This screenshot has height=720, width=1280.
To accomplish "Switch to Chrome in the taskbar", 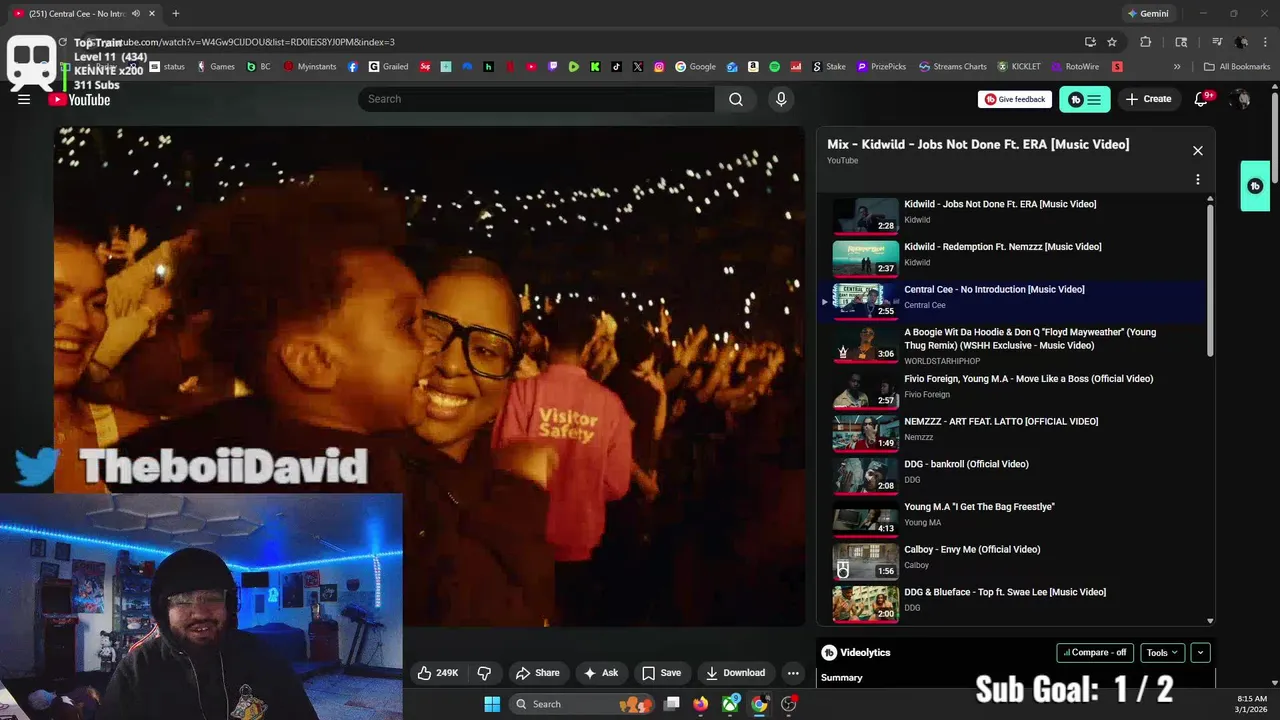I will (x=759, y=704).
